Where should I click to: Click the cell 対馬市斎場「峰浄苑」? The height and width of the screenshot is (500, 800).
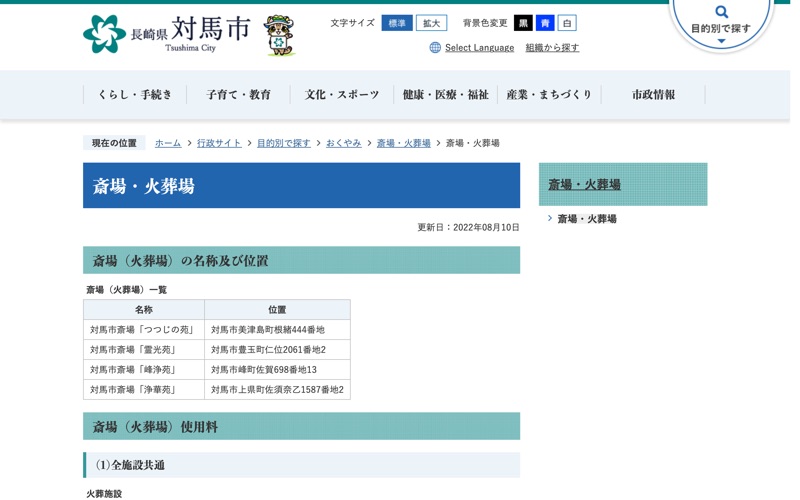click(x=144, y=369)
